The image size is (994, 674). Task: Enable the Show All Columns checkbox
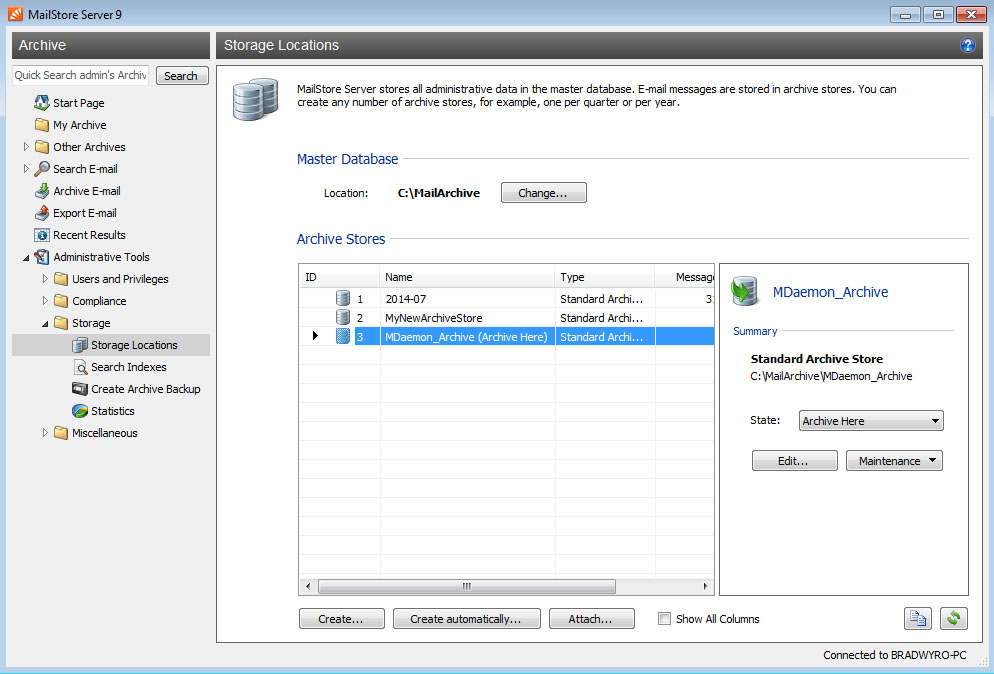pos(664,619)
